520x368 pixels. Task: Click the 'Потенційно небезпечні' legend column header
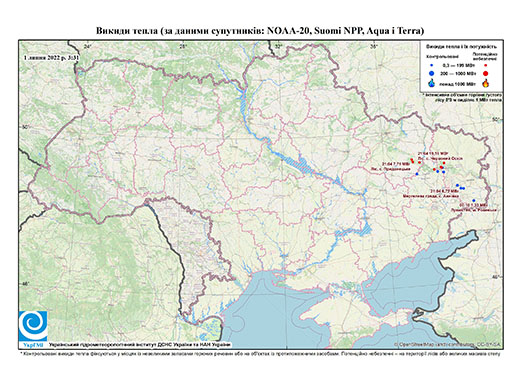coord(485,56)
